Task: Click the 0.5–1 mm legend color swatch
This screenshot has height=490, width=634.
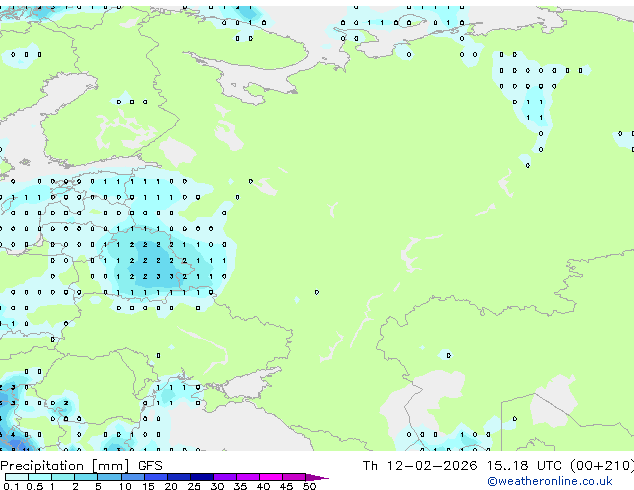Action: pos(40,477)
